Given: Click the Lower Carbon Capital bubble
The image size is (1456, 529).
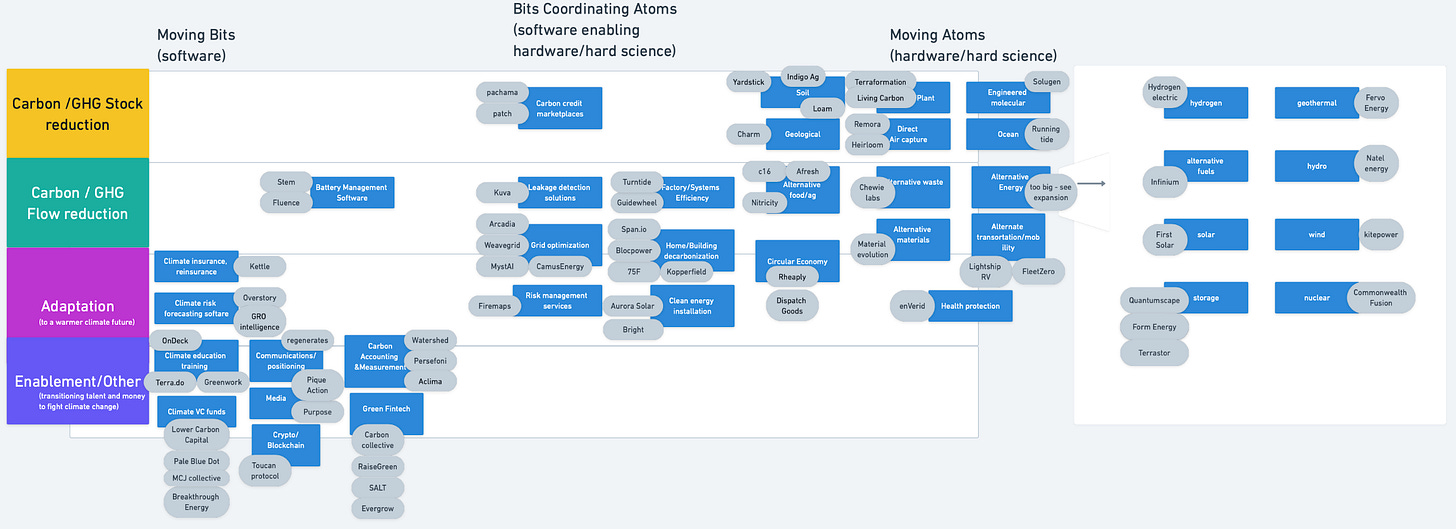Looking at the screenshot, I should click(196, 434).
